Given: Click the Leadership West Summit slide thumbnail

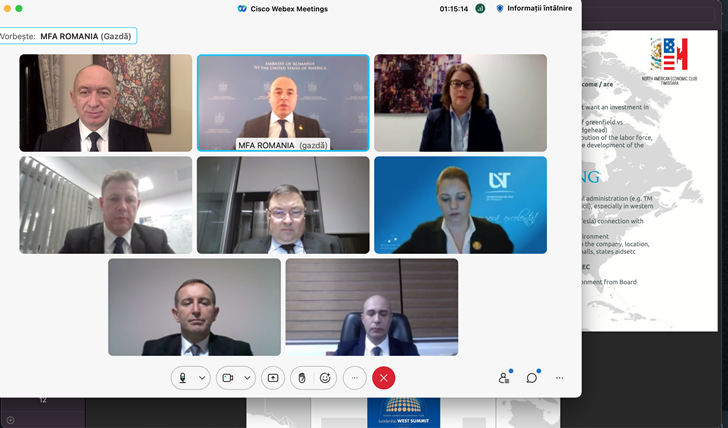Looking at the screenshot, I should pyautogui.click(x=403, y=413).
